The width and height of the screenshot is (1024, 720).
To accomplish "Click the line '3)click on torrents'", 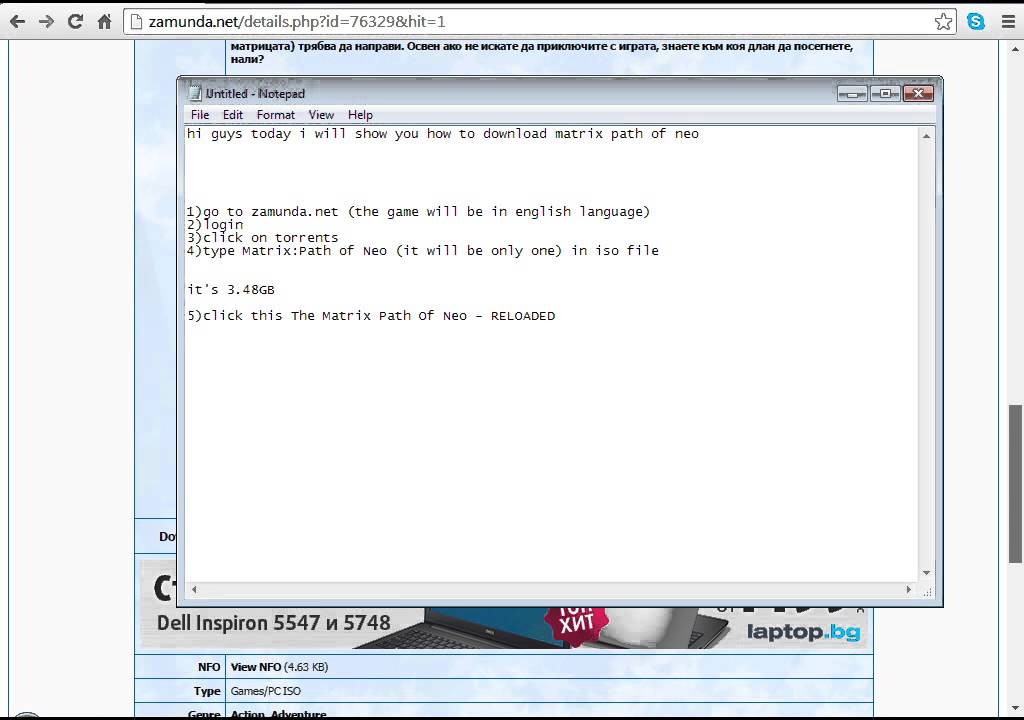I will click(263, 238).
